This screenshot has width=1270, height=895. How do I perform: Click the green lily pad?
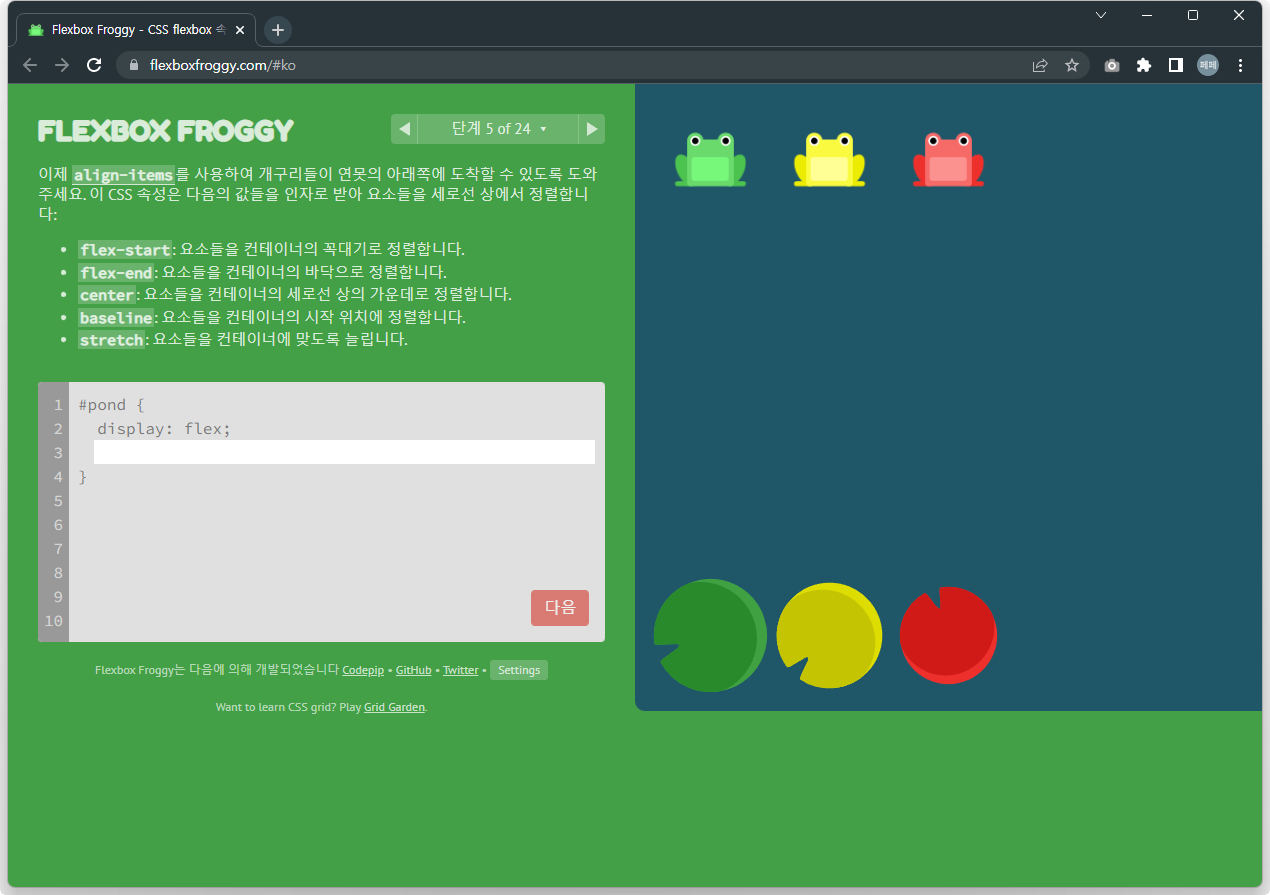710,635
